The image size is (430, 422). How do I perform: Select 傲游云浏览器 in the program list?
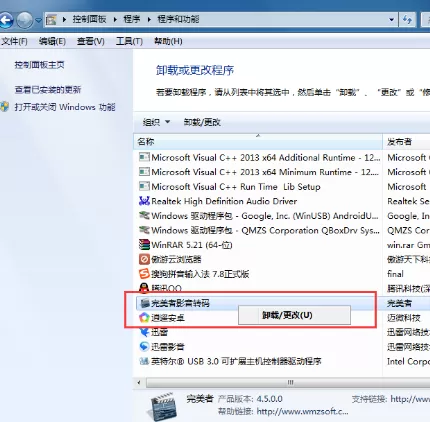(176, 259)
